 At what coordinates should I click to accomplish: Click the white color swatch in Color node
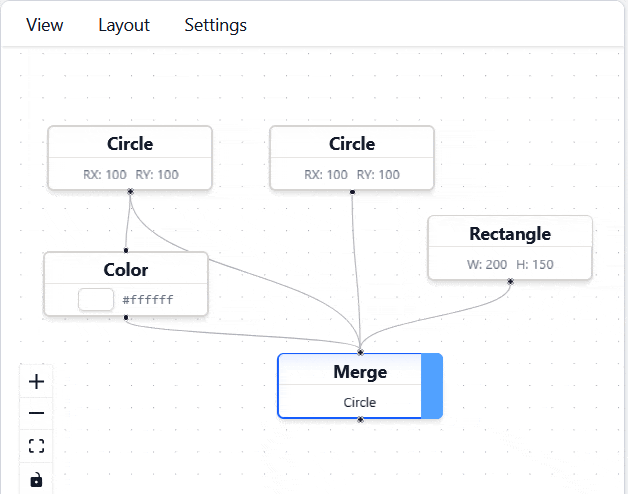95,299
